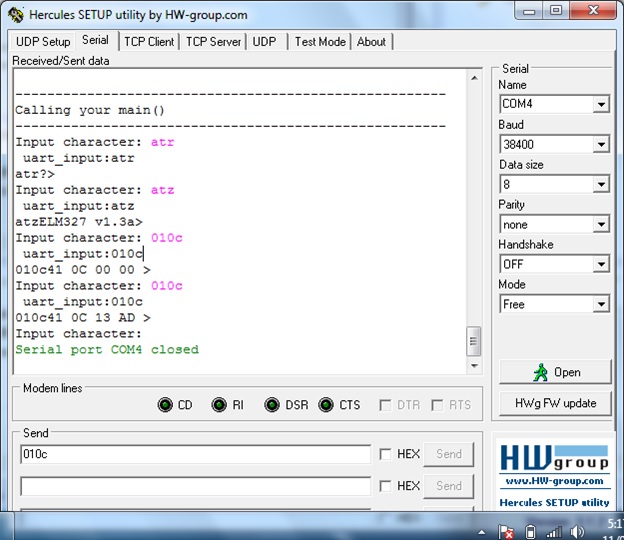624x540 pixels.
Task: Open the network signal tray icon
Action: click(x=554, y=532)
